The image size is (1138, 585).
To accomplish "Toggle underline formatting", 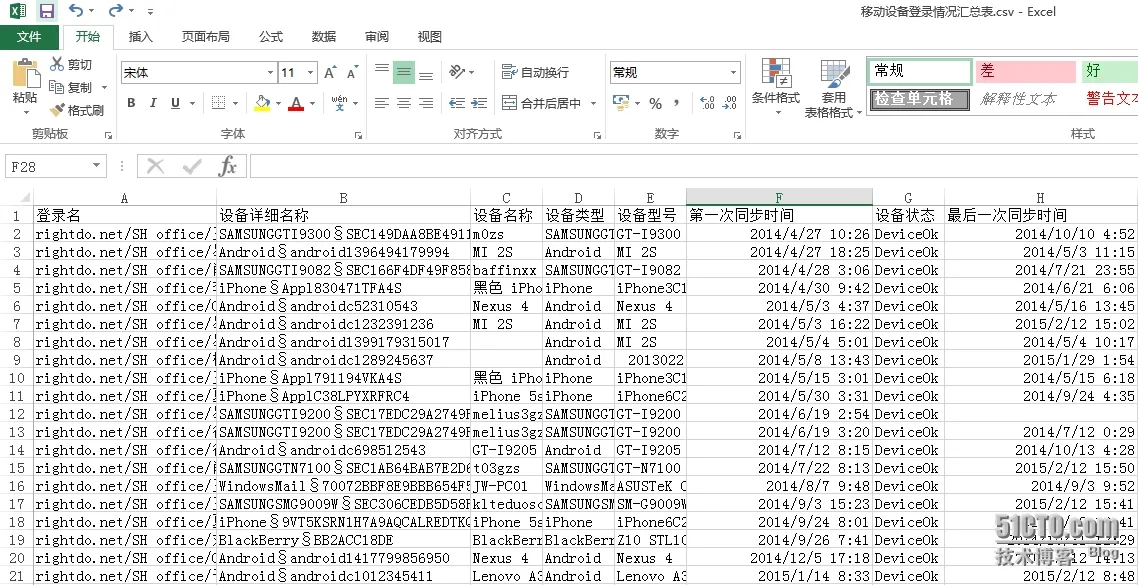I will coord(175,103).
